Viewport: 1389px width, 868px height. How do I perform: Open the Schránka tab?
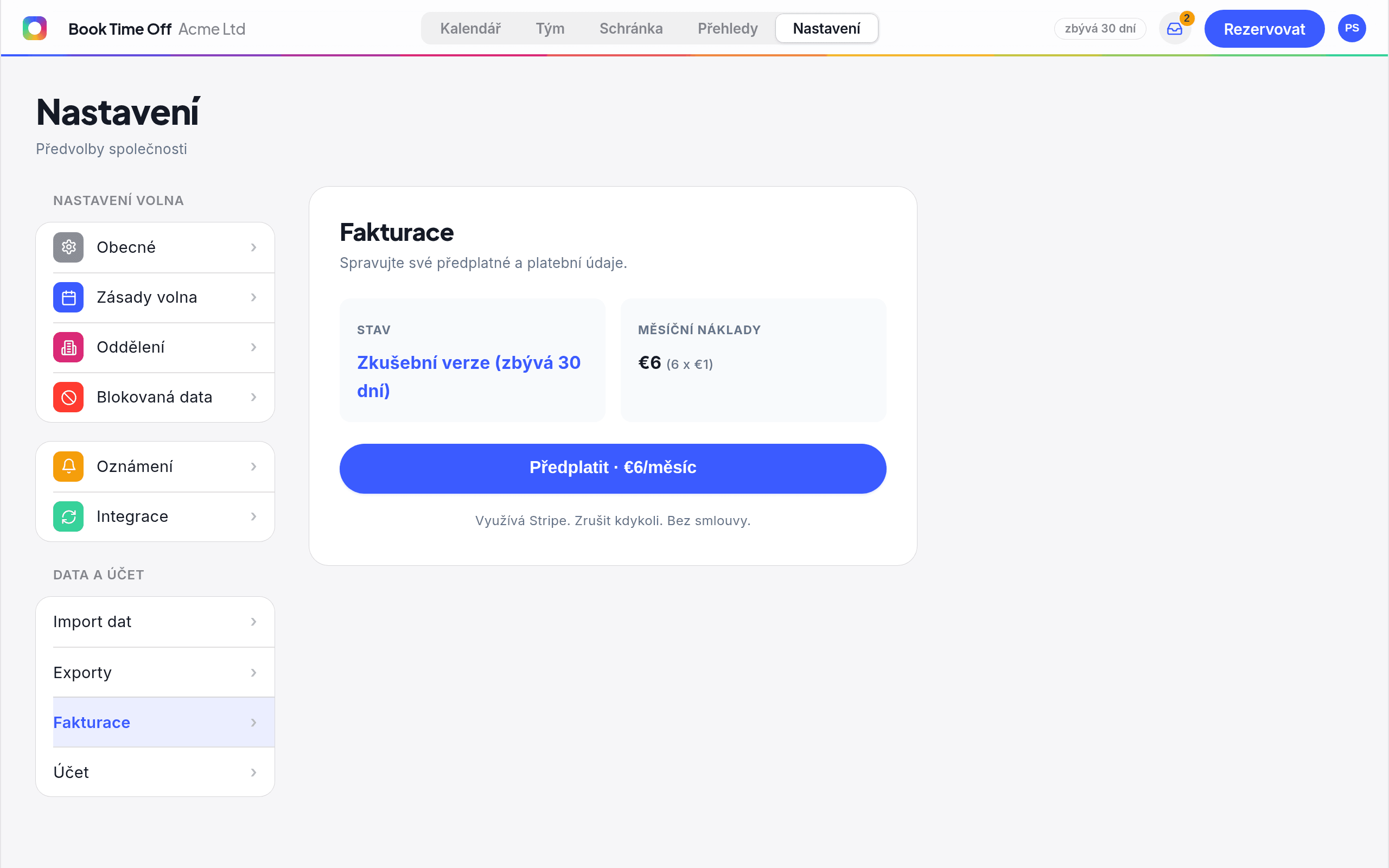(631, 29)
